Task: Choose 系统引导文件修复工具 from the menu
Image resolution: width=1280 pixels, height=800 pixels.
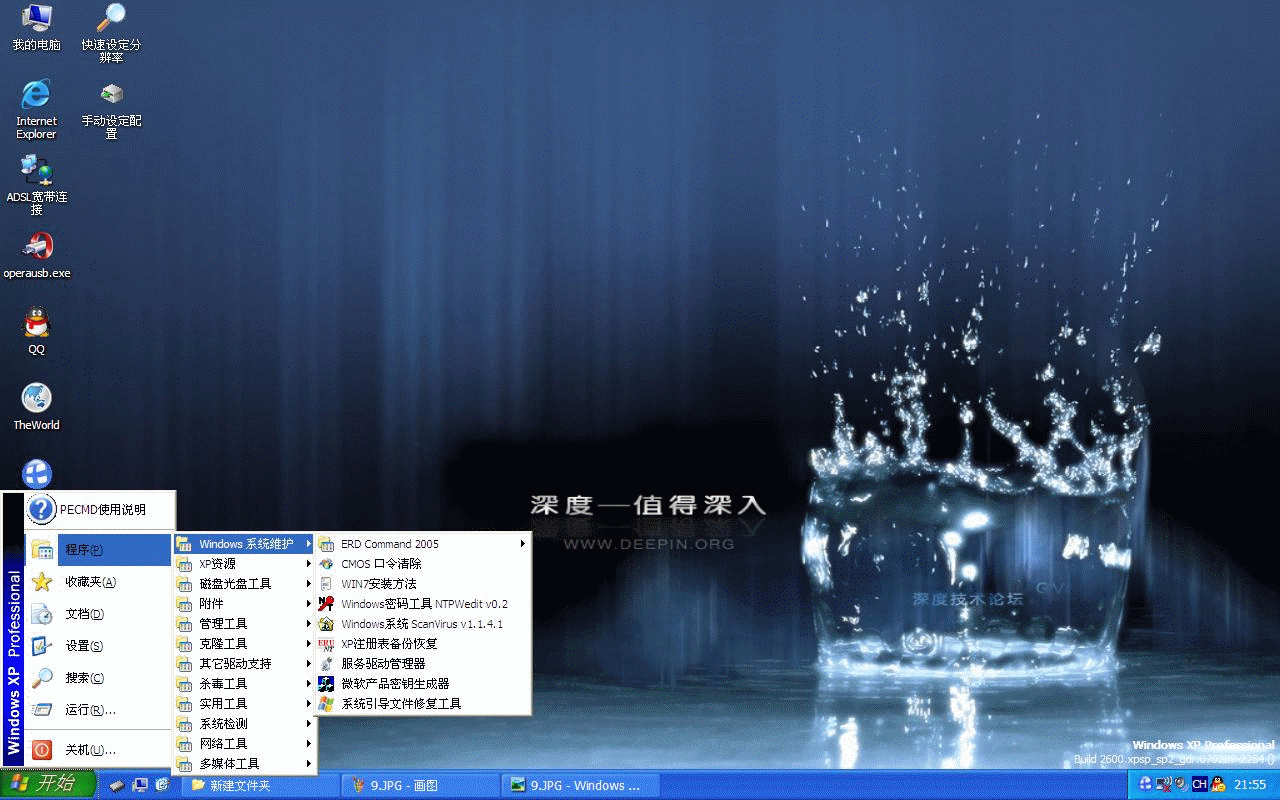Action: (401, 704)
